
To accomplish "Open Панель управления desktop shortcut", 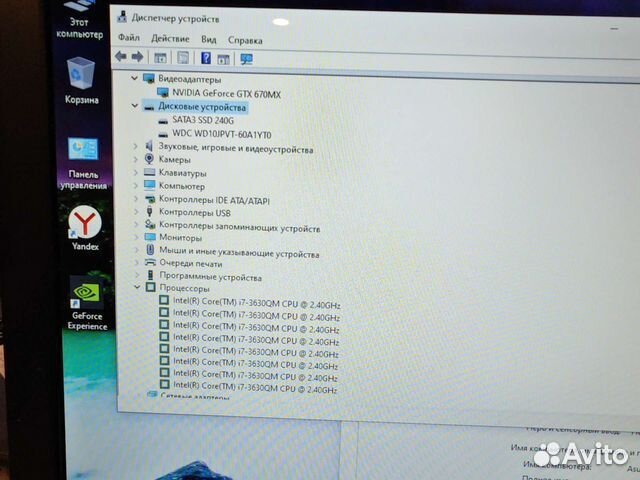I will coord(83,163).
